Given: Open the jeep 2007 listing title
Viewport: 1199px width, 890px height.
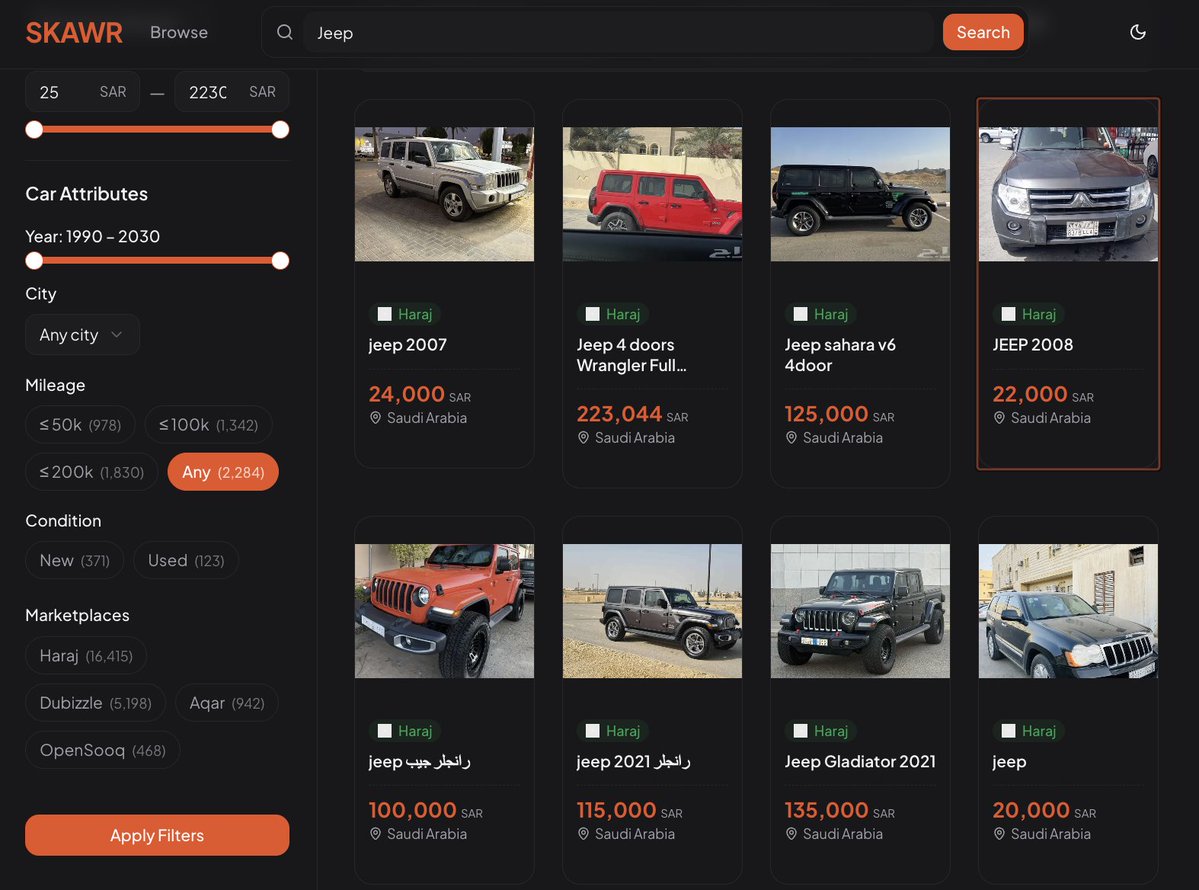Looking at the screenshot, I should 408,345.
